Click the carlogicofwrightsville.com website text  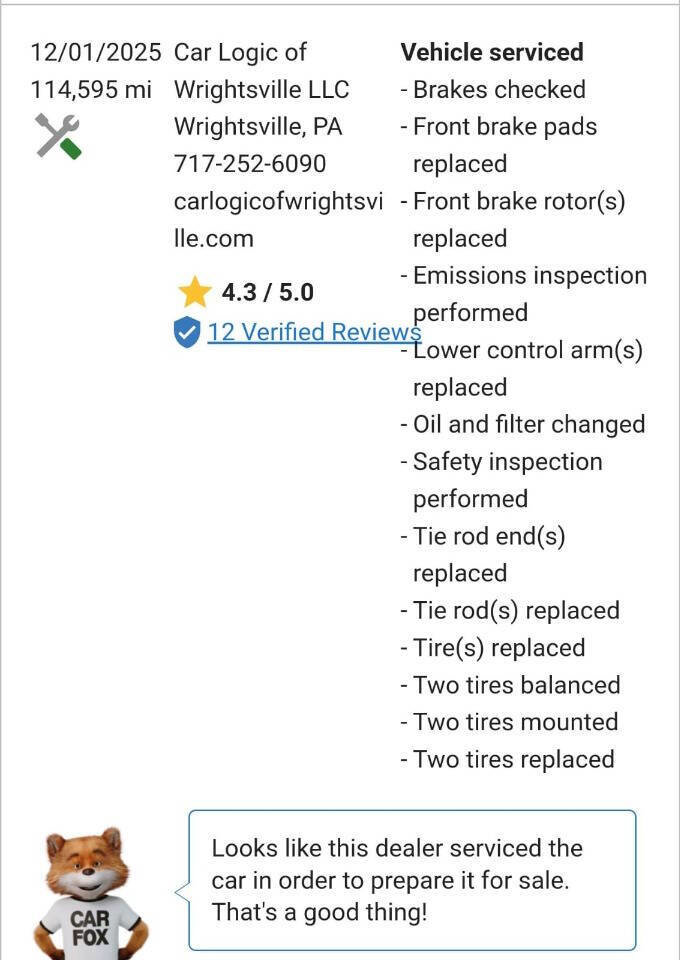pos(277,220)
